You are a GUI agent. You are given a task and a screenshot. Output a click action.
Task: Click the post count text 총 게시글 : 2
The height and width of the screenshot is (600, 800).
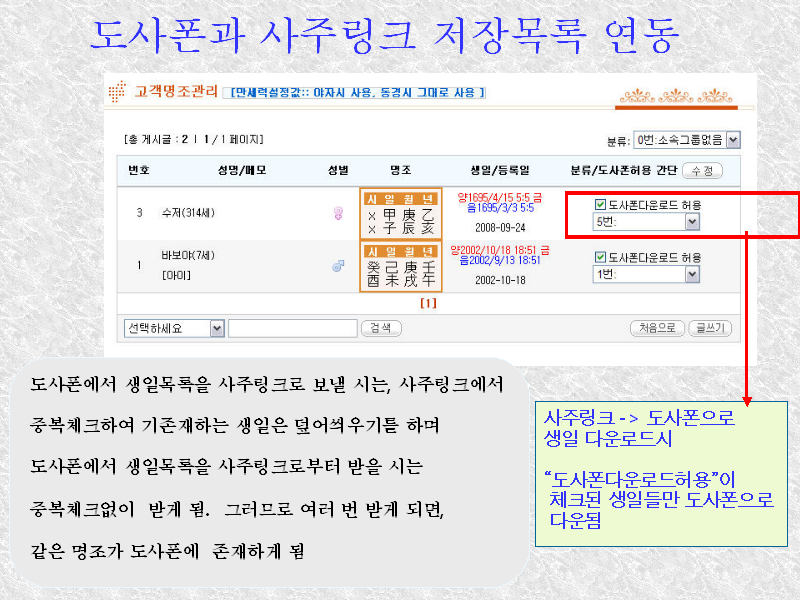coord(156,139)
